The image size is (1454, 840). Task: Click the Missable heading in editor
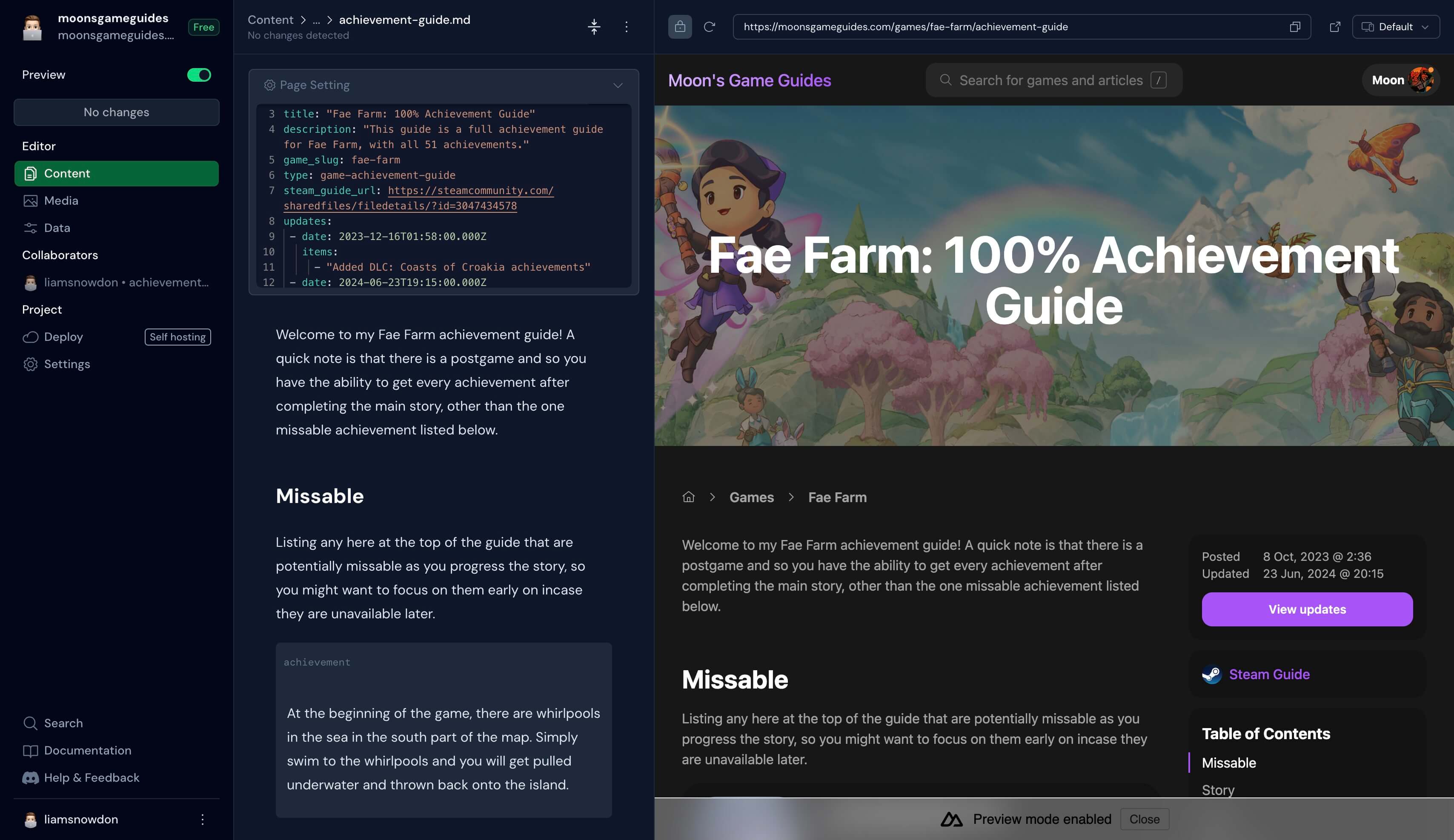(x=320, y=496)
